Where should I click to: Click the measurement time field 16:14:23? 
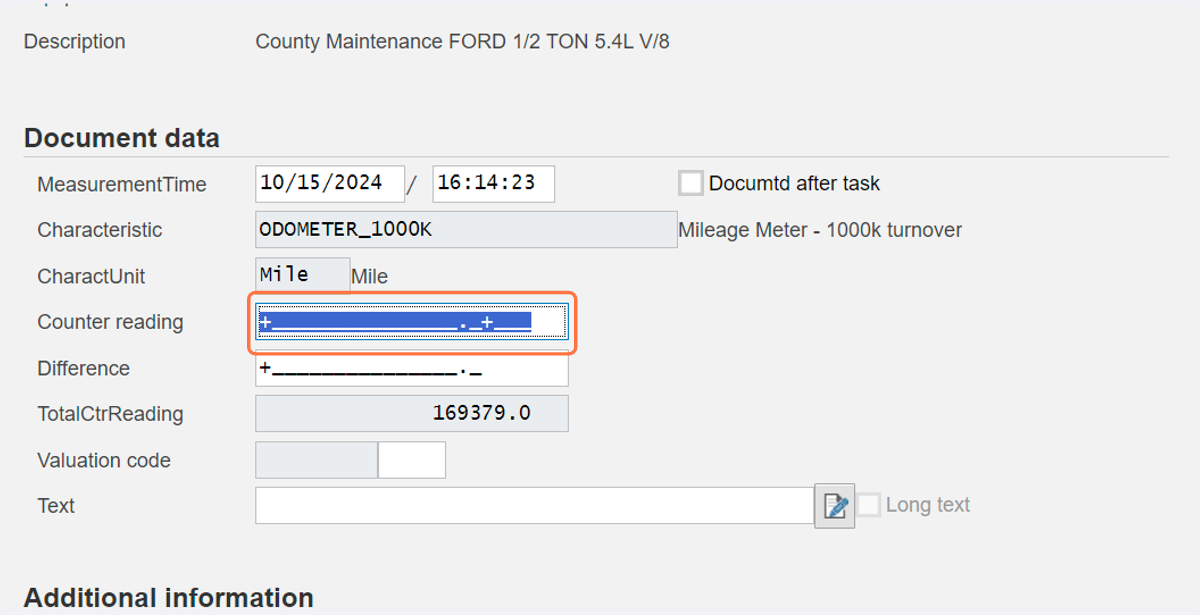(494, 183)
